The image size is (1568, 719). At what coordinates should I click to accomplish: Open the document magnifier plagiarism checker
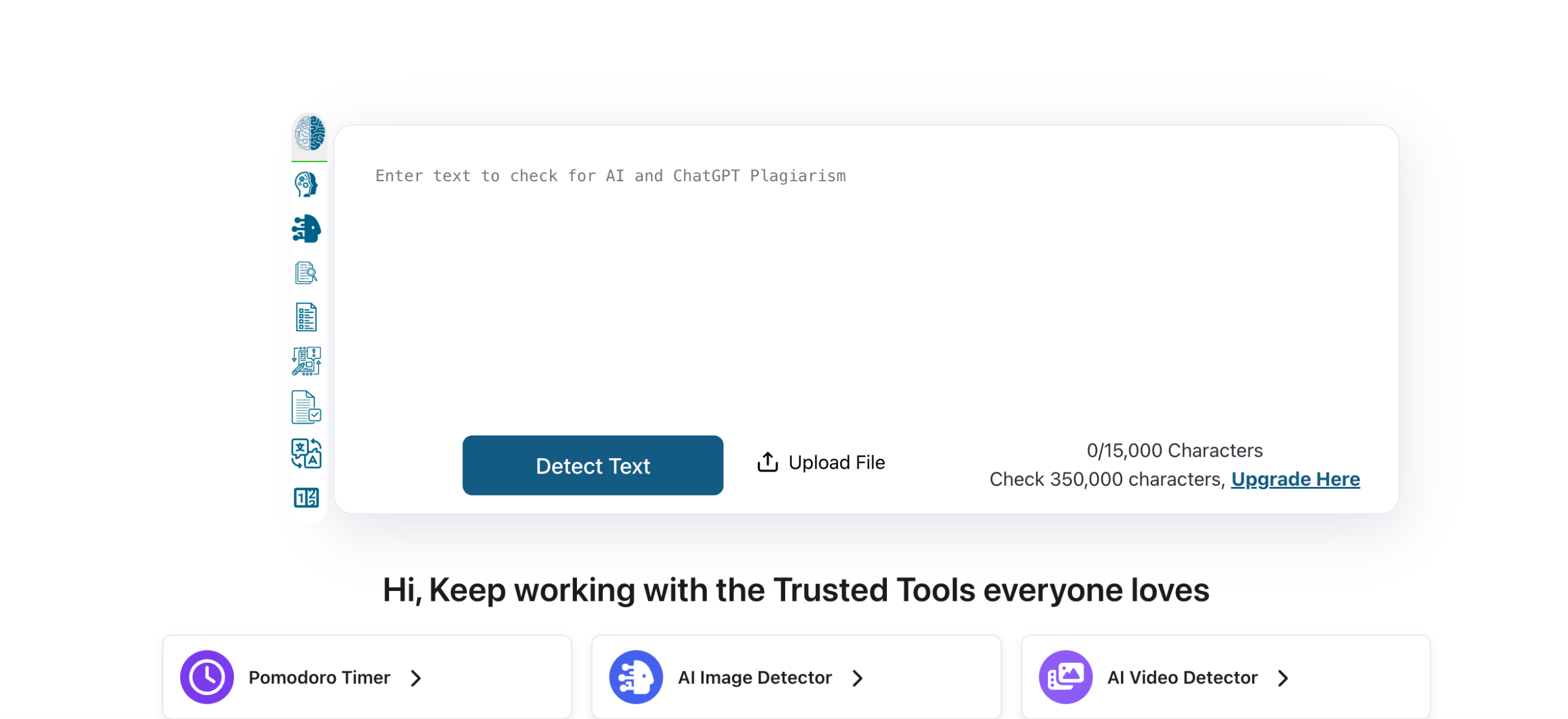pos(306,273)
